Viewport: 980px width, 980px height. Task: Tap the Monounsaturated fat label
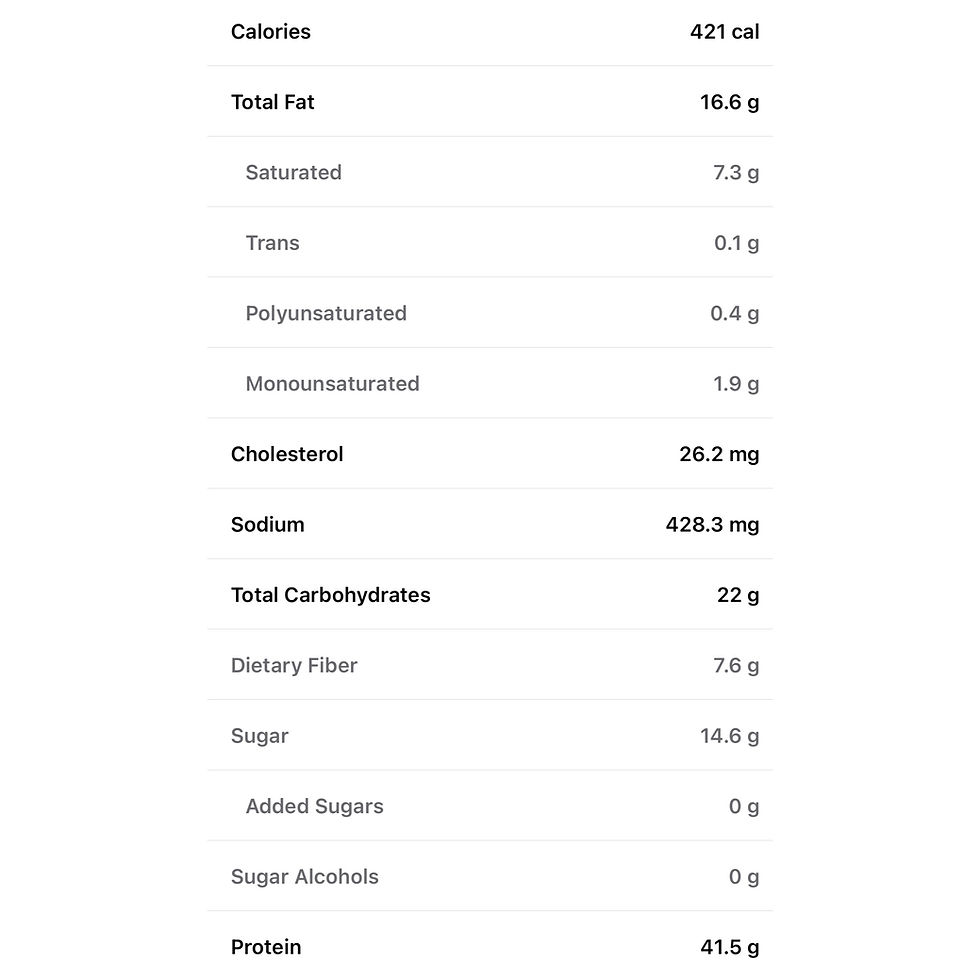tap(332, 384)
